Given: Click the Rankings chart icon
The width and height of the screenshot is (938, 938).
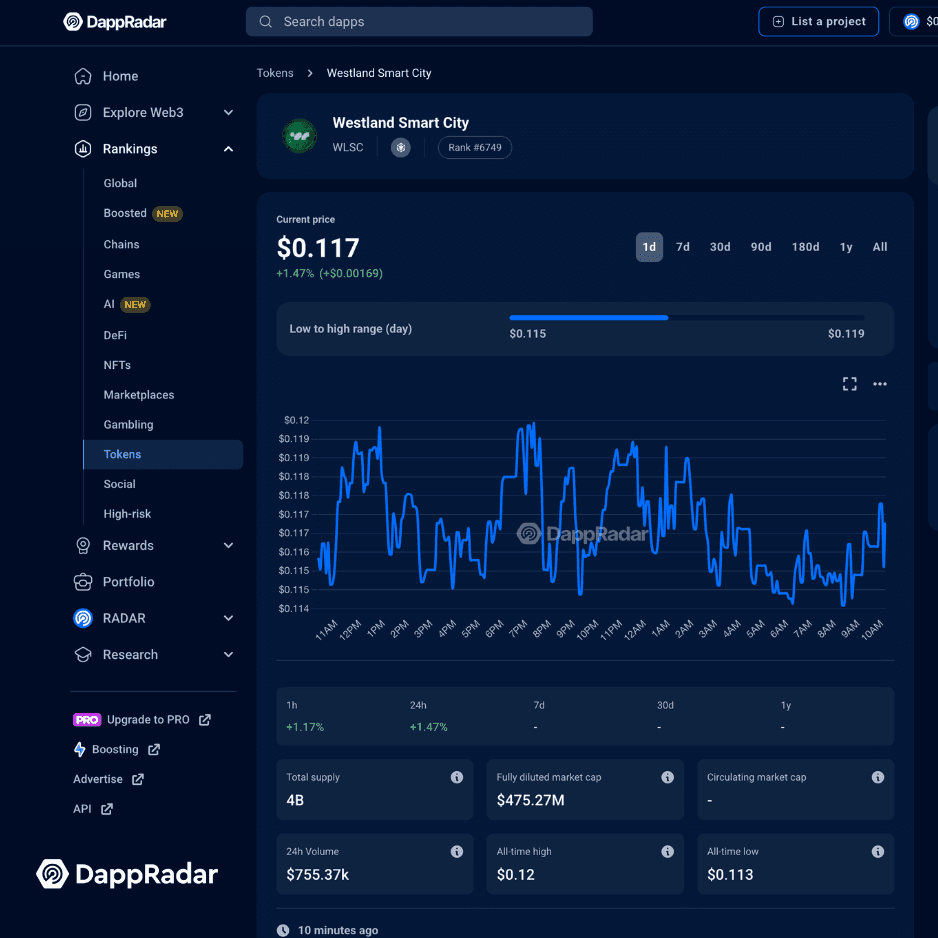Looking at the screenshot, I should (x=83, y=149).
